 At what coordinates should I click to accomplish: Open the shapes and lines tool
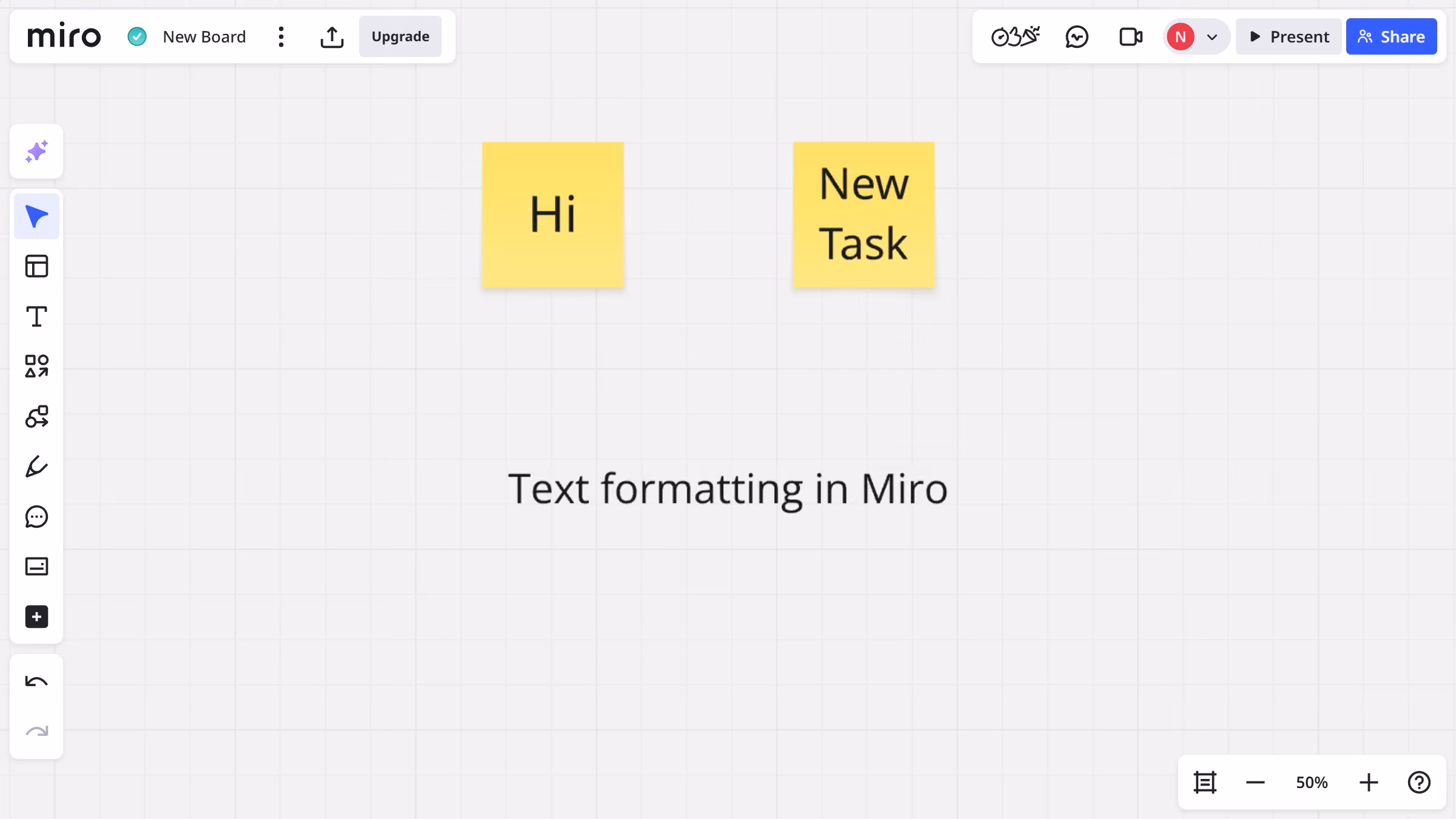[x=36, y=366]
